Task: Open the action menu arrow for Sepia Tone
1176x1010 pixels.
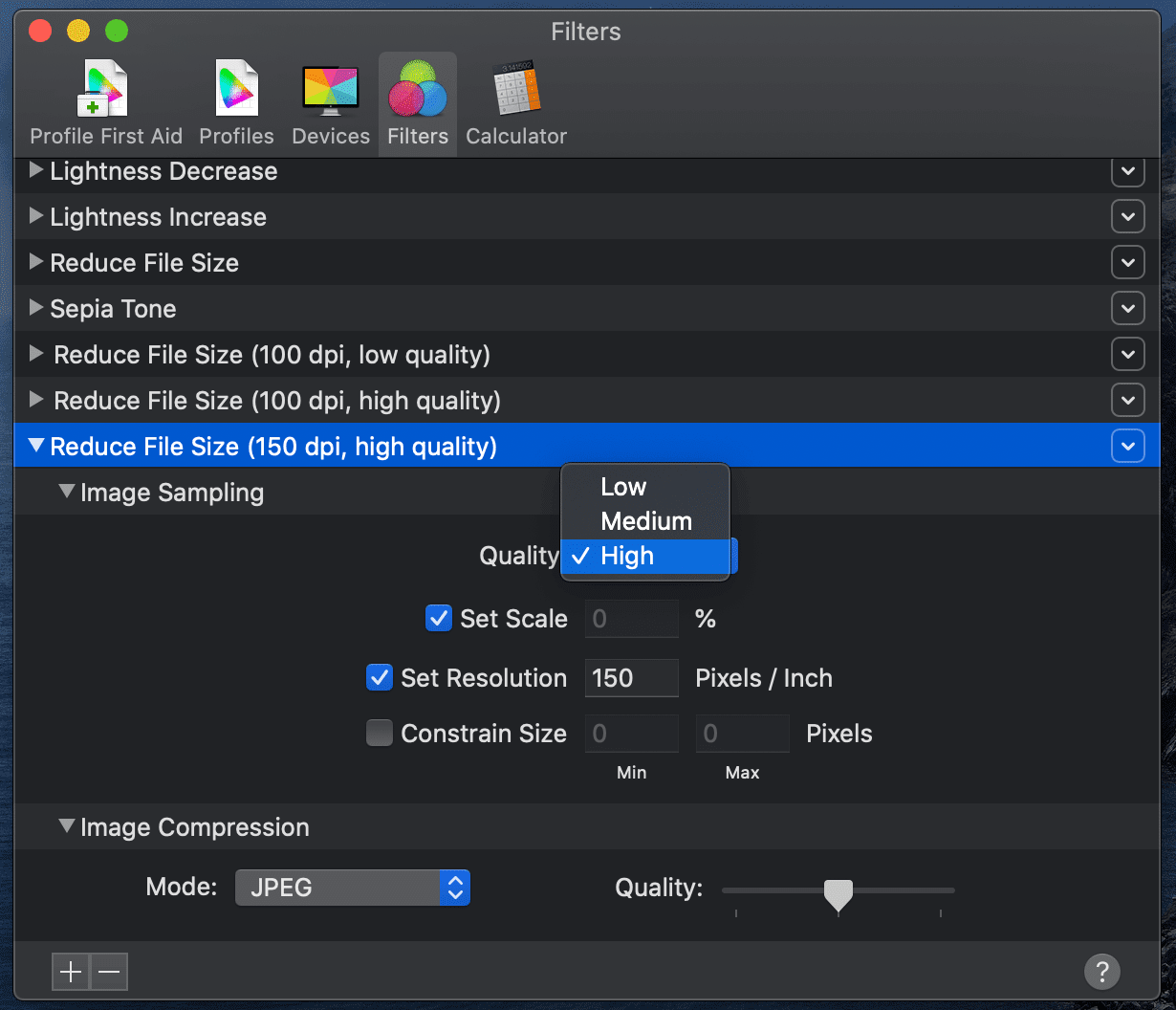Action: [x=1128, y=309]
